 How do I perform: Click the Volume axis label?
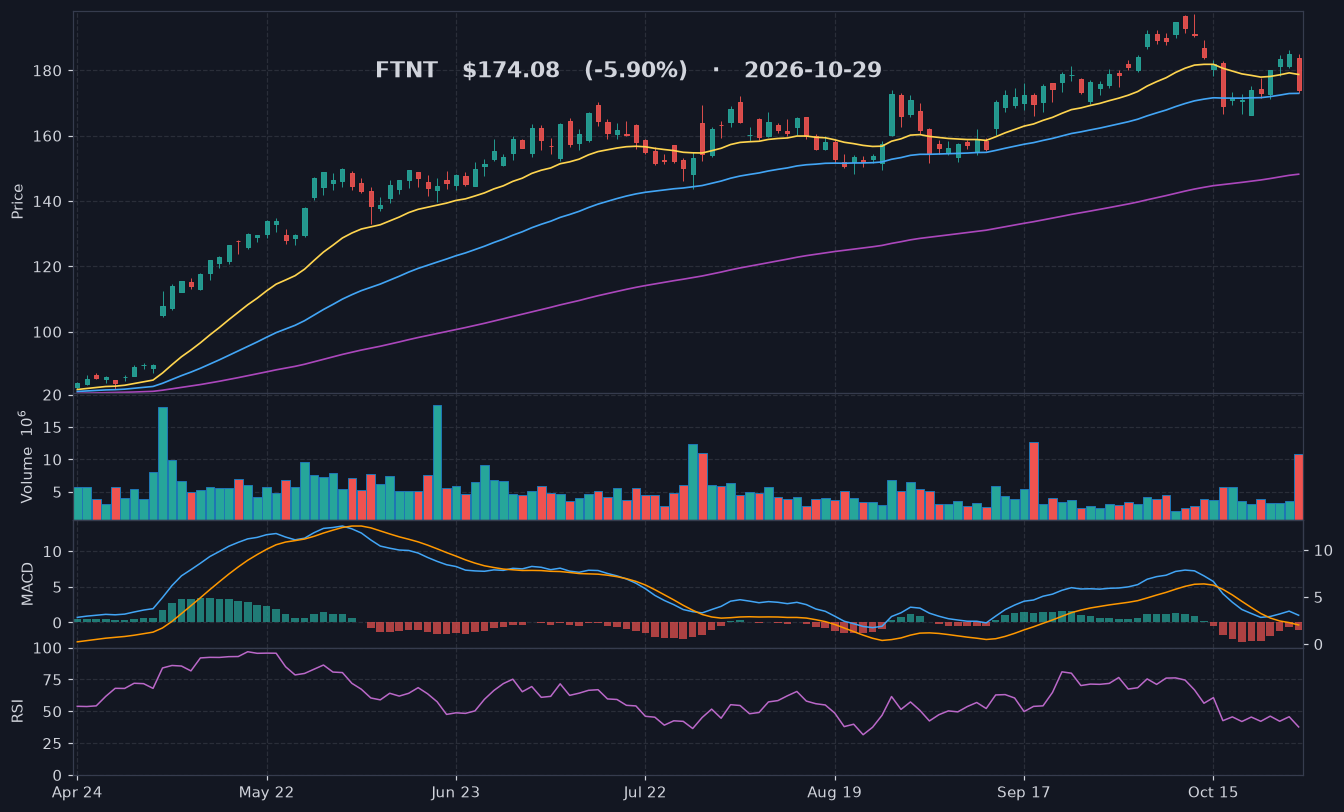pyautogui.click(x=27, y=457)
